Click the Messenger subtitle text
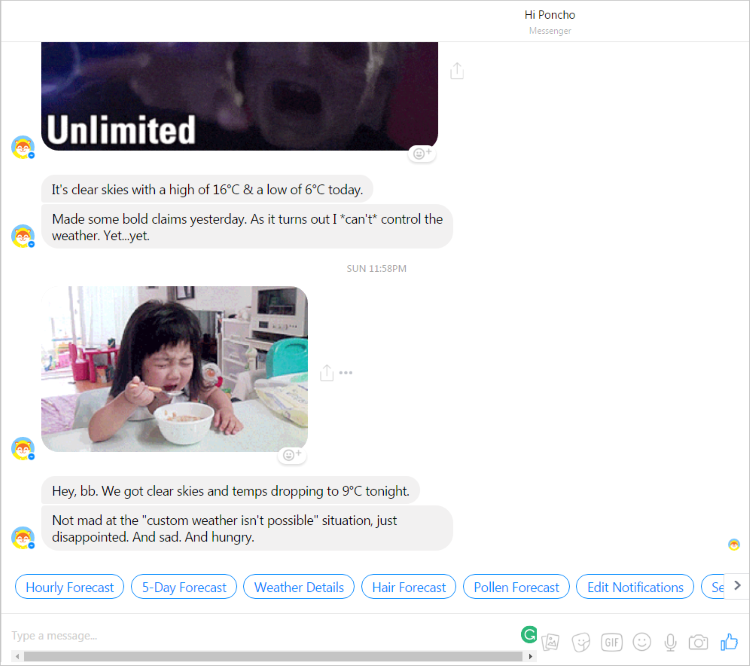Screen dimensions: 750x666 550,31
